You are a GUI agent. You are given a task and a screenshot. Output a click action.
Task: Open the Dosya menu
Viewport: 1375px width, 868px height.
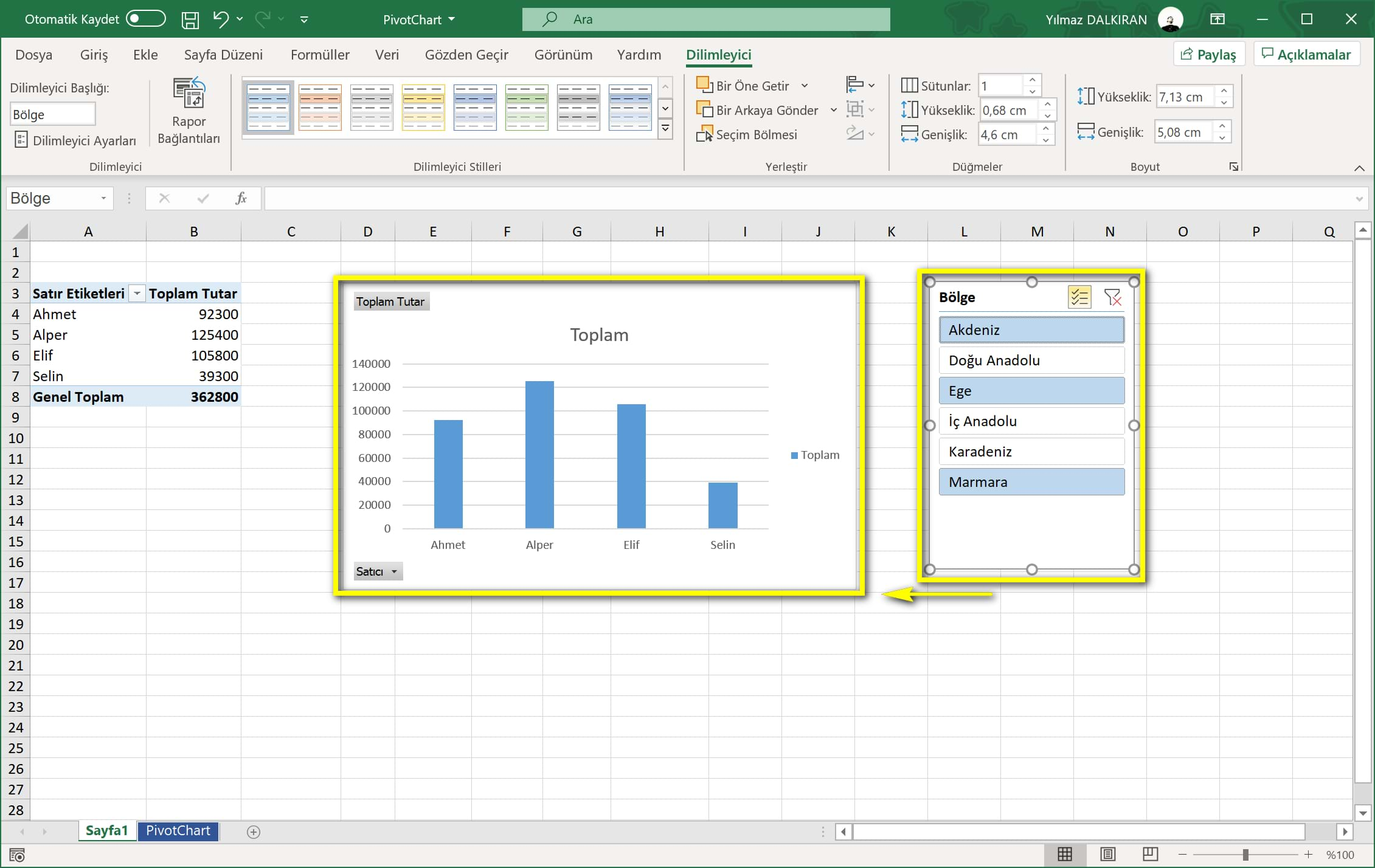click(x=33, y=55)
